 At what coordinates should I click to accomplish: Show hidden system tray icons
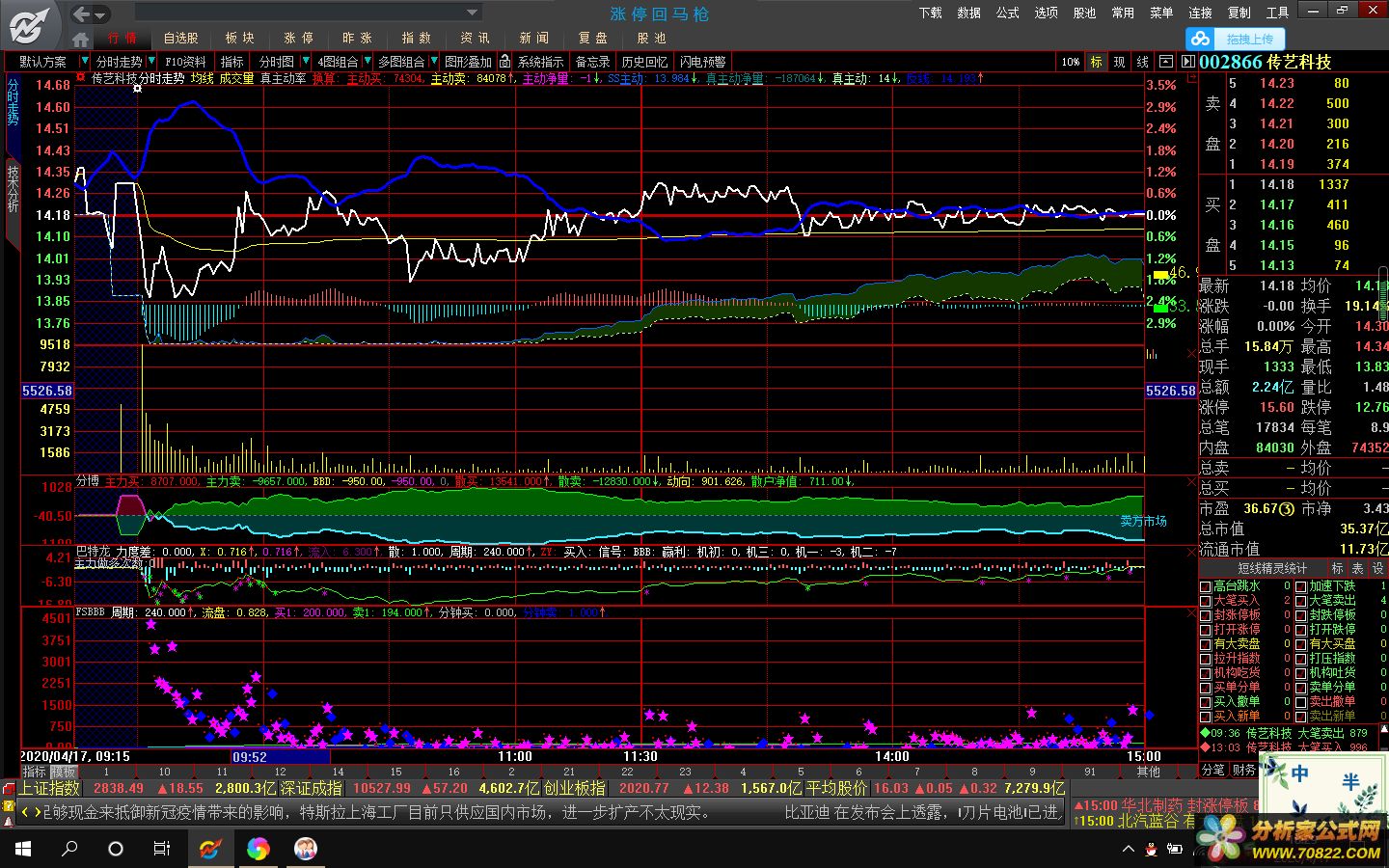(1128, 849)
